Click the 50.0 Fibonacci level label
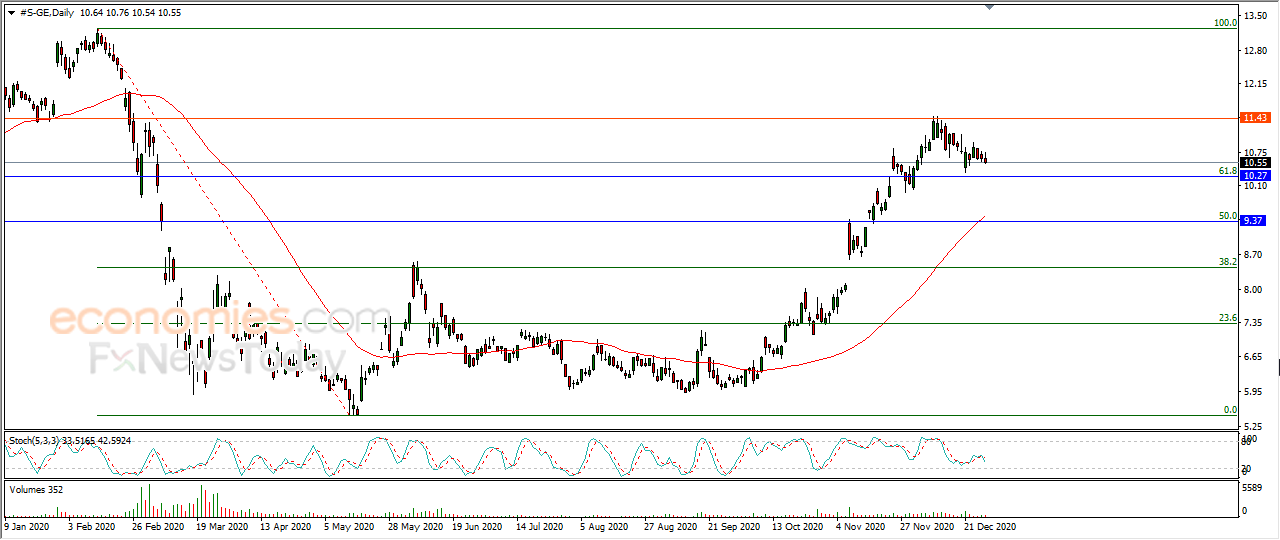 (x=1228, y=216)
